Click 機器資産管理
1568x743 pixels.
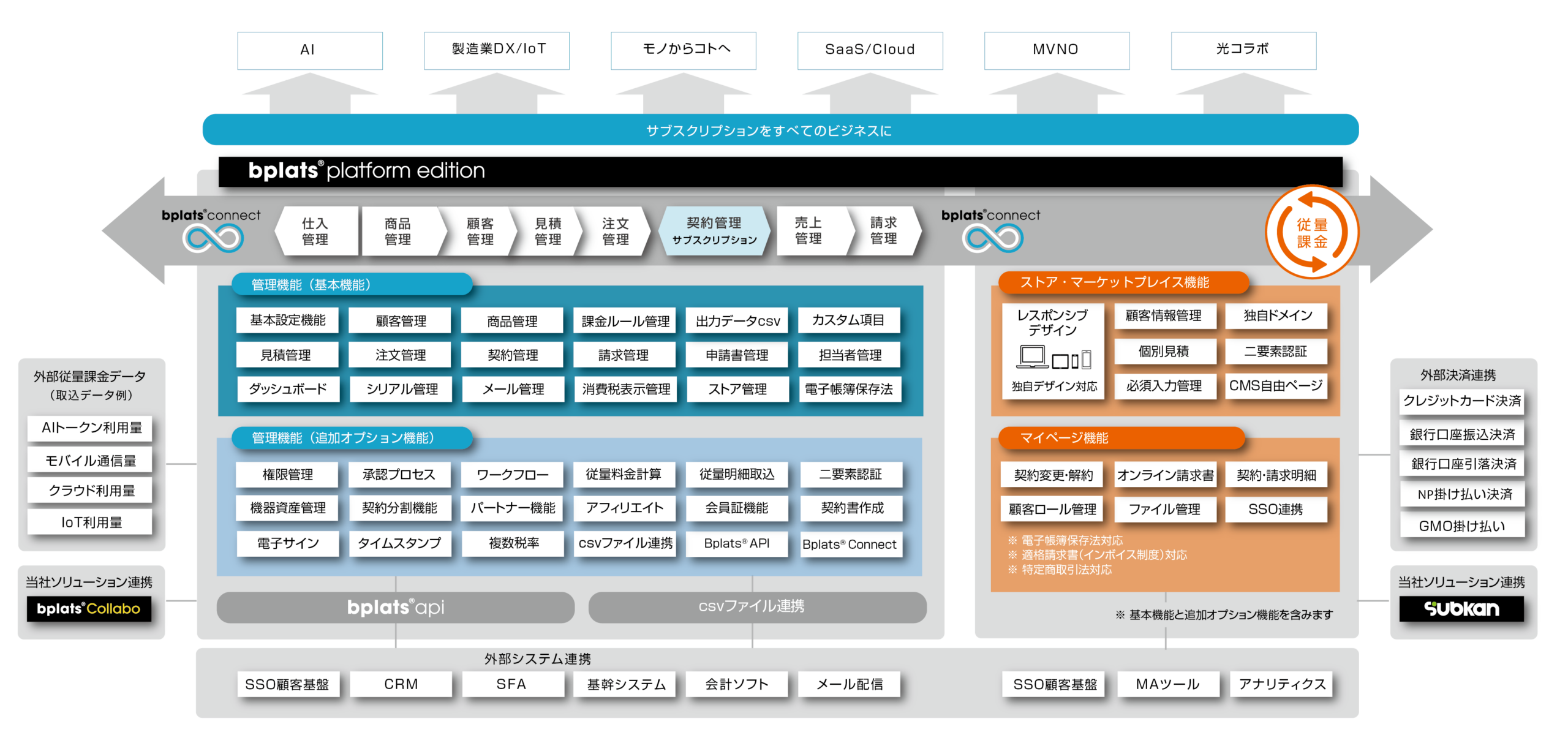(x=287, y=508)
